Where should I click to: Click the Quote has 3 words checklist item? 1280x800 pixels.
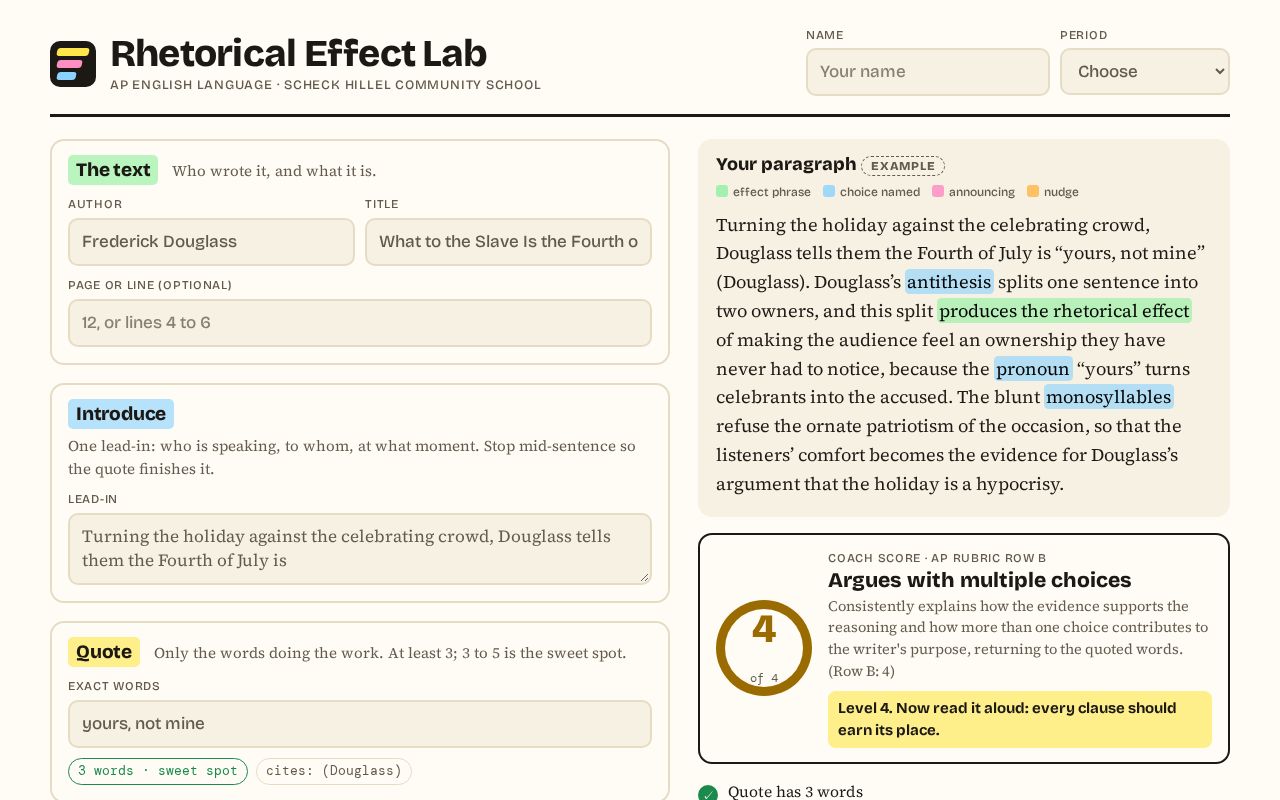click(795, 792)
